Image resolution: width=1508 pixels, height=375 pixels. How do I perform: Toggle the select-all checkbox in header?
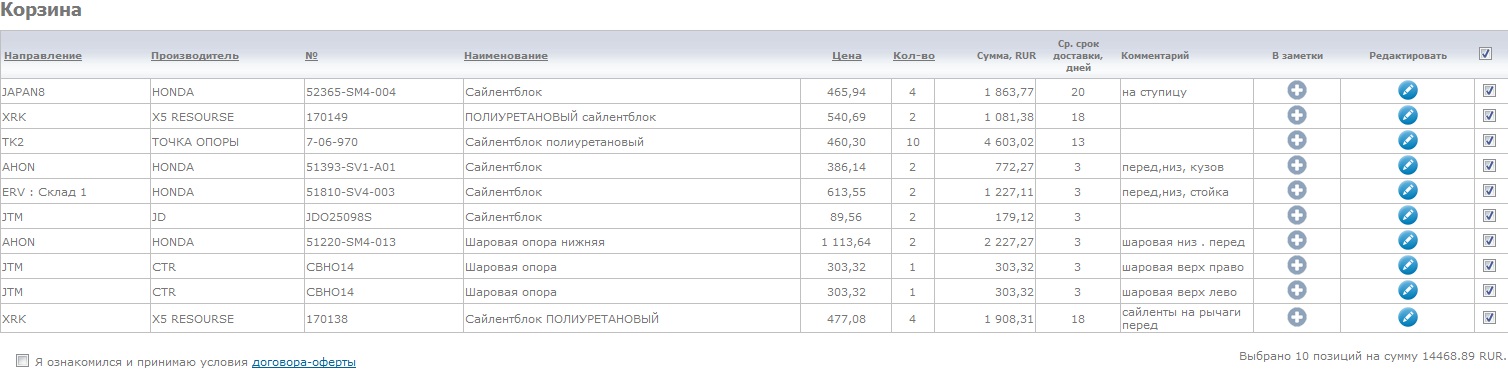click(1485, 54)
